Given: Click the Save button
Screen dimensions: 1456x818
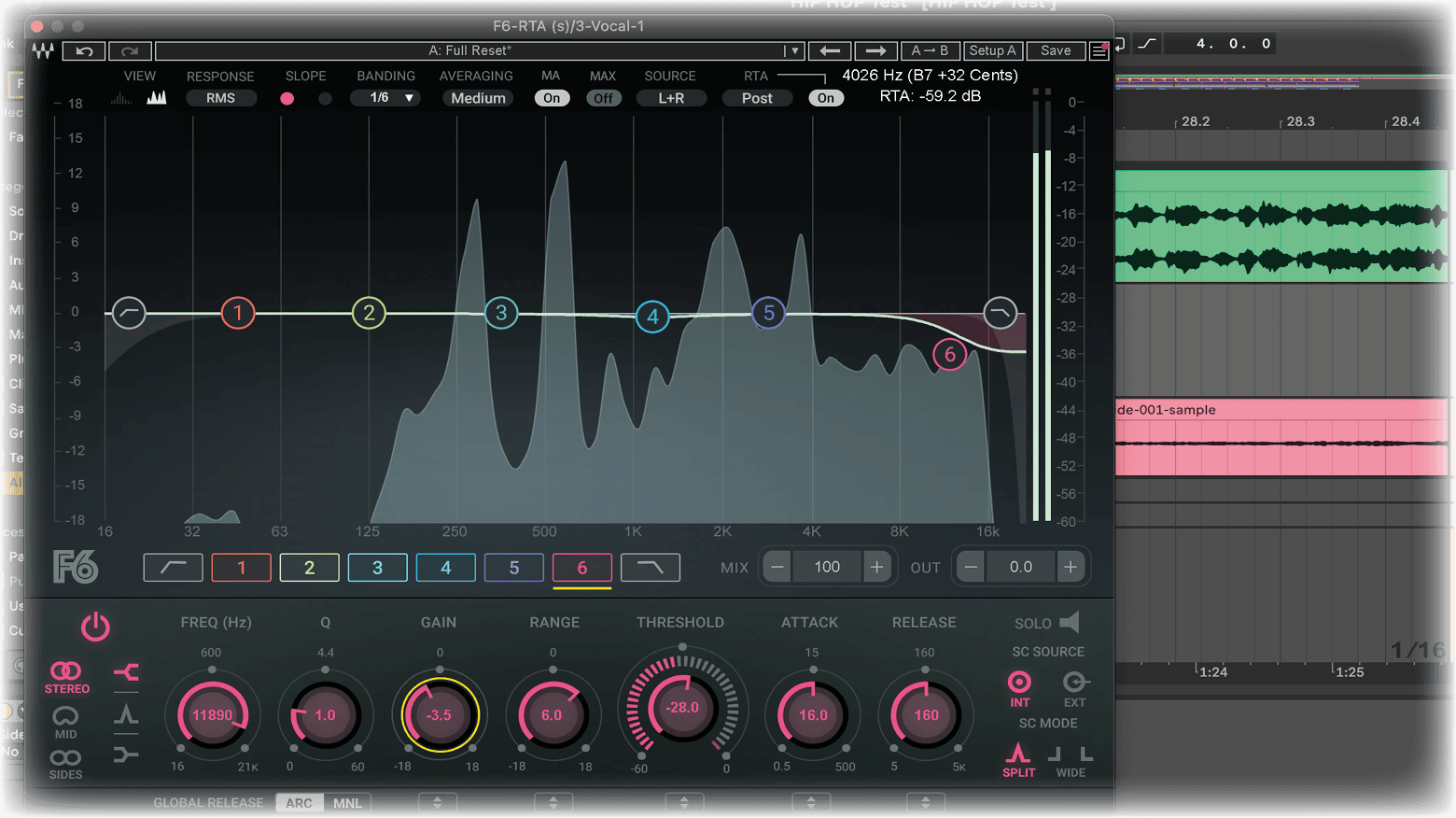Looking at the screenshot, I should (x=1056, y=50).
